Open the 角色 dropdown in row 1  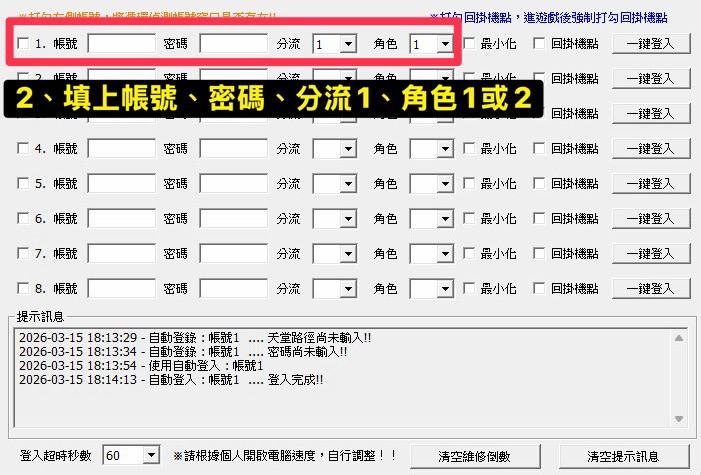pyautogui.click(x=445, y=44)
